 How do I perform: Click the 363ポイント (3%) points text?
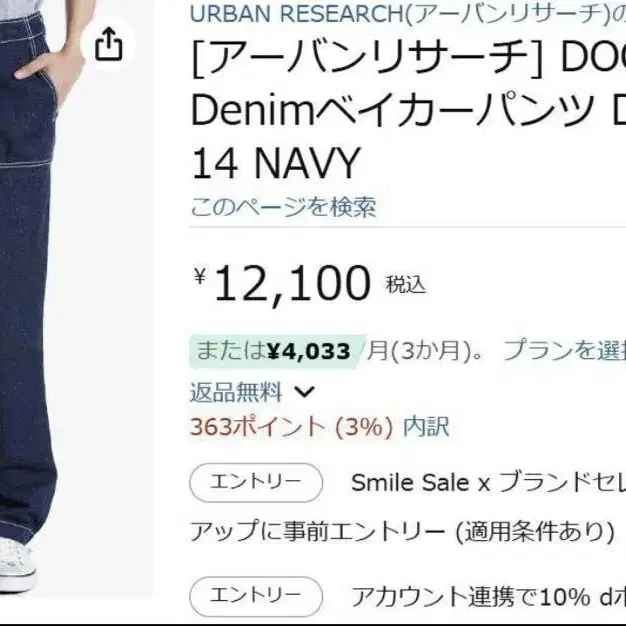click(292, 426)
